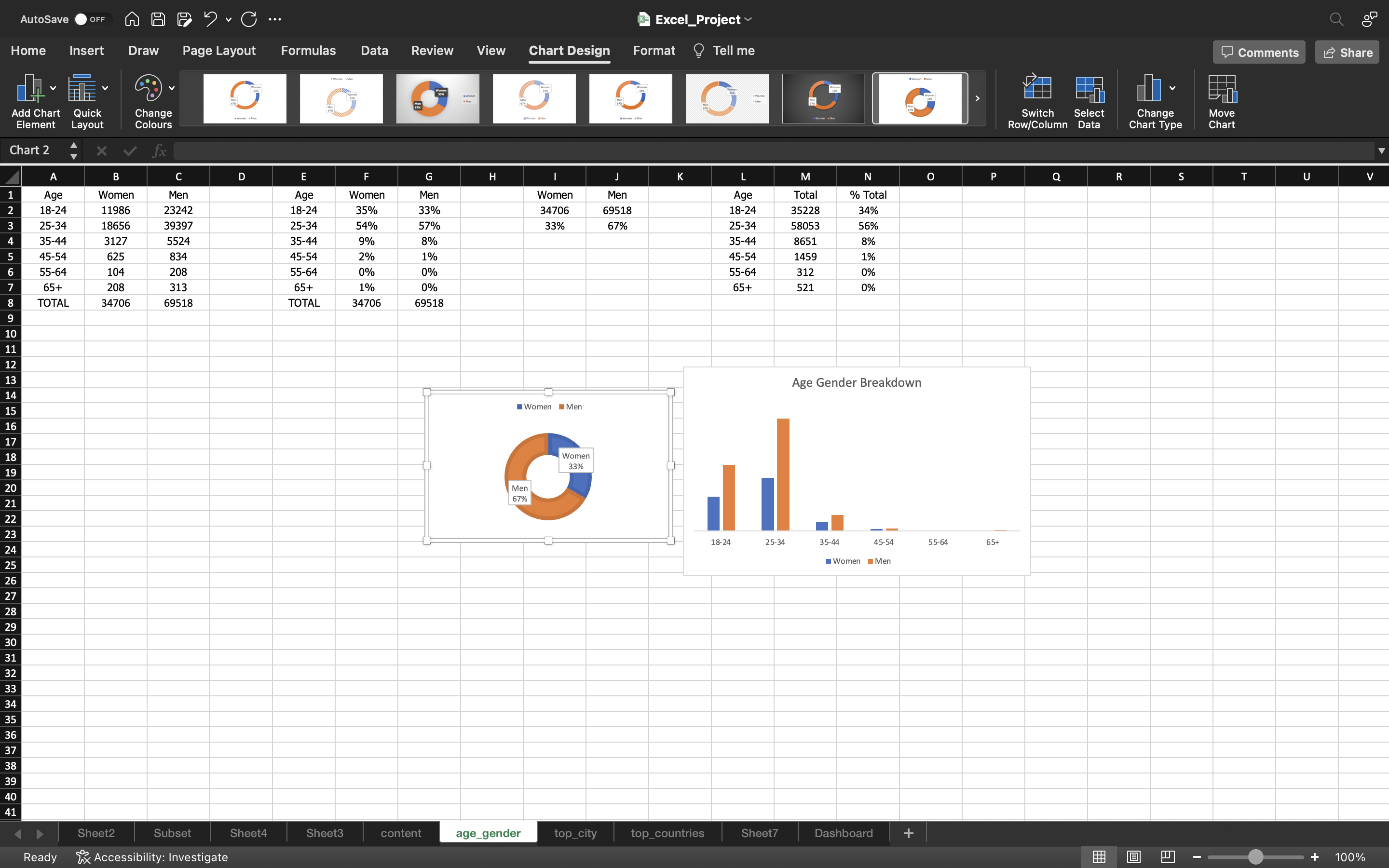Viewport: 1389px width, 868px height.
Task: Click the Comments button
Action: click(1259, 52)
